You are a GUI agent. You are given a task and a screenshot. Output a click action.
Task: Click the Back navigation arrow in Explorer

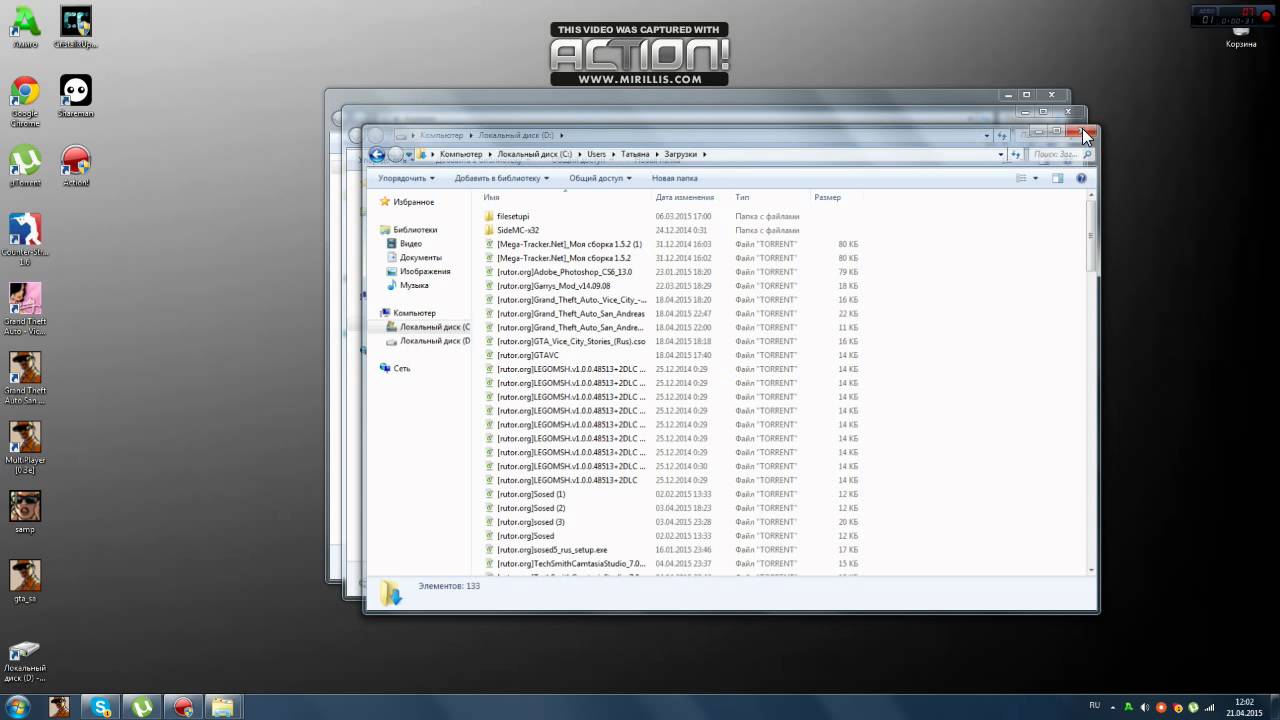click(377, 154)
